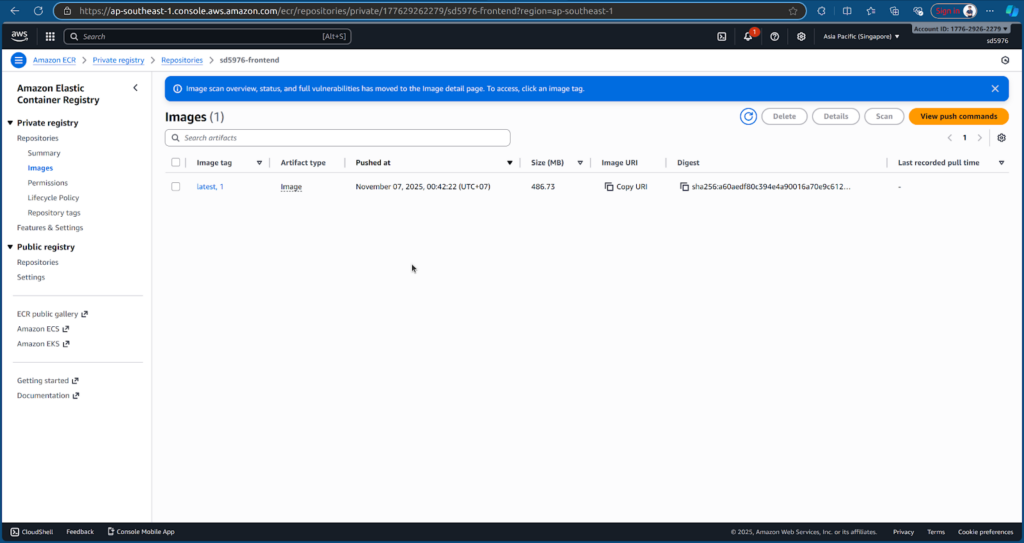Image resolution: width=1024 pixels, height=543 pixels.
Task: Click the Copy URI icon for the image
Action: coord(609,187)
